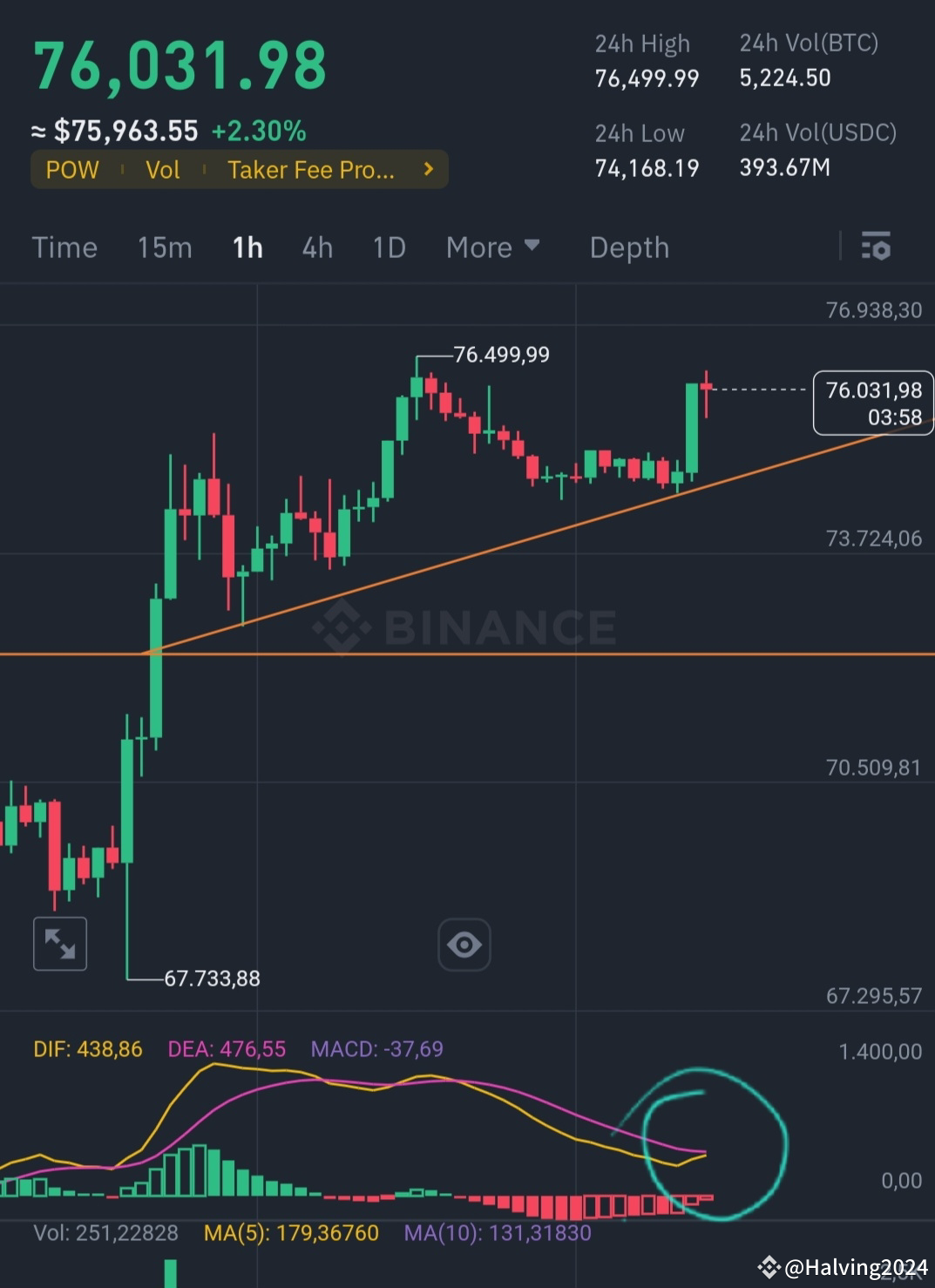The height and width of the screenshot is (1288, 935).
Task: Open the Taker Fee Promotion banner
Action: point(309,169)
